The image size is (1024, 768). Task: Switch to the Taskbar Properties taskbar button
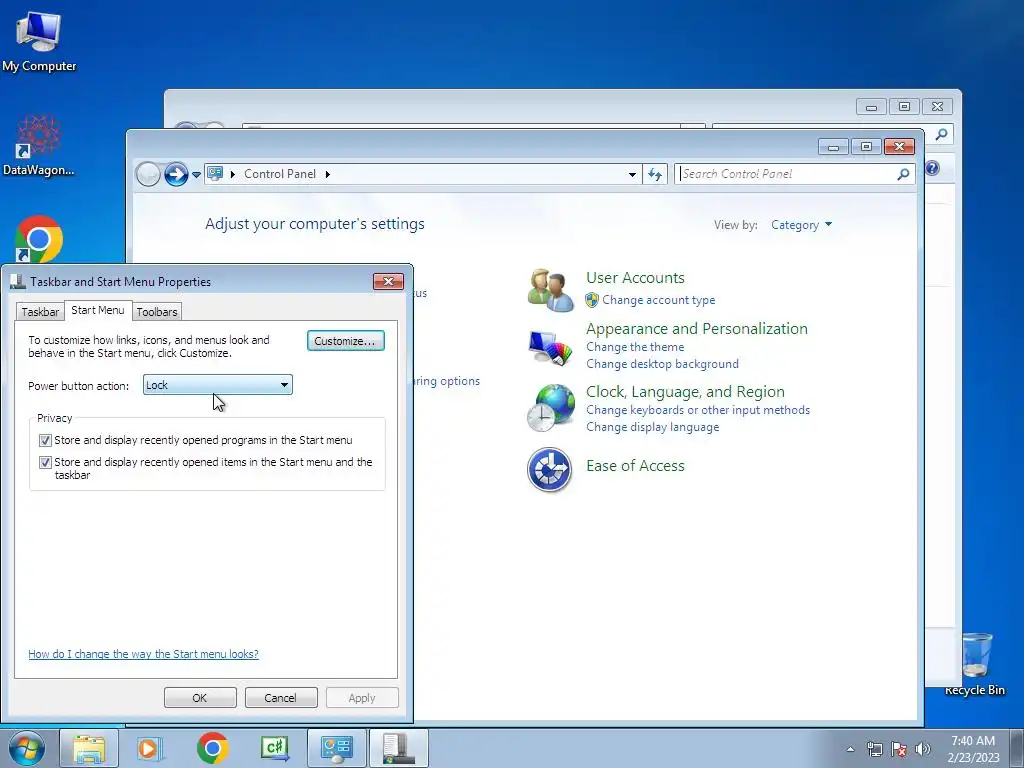[x=399, y=748]
